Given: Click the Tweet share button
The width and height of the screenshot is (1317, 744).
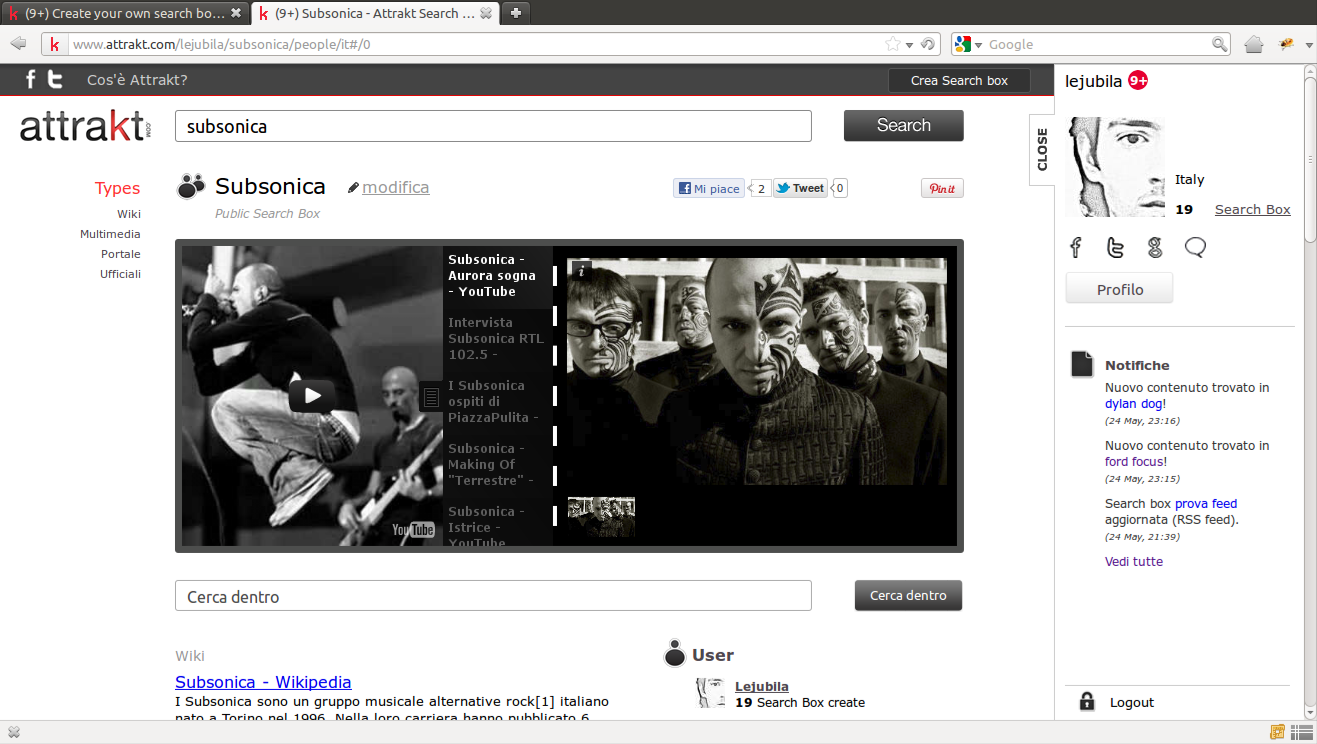Looking at the screenshot, I should pos(800,188).
